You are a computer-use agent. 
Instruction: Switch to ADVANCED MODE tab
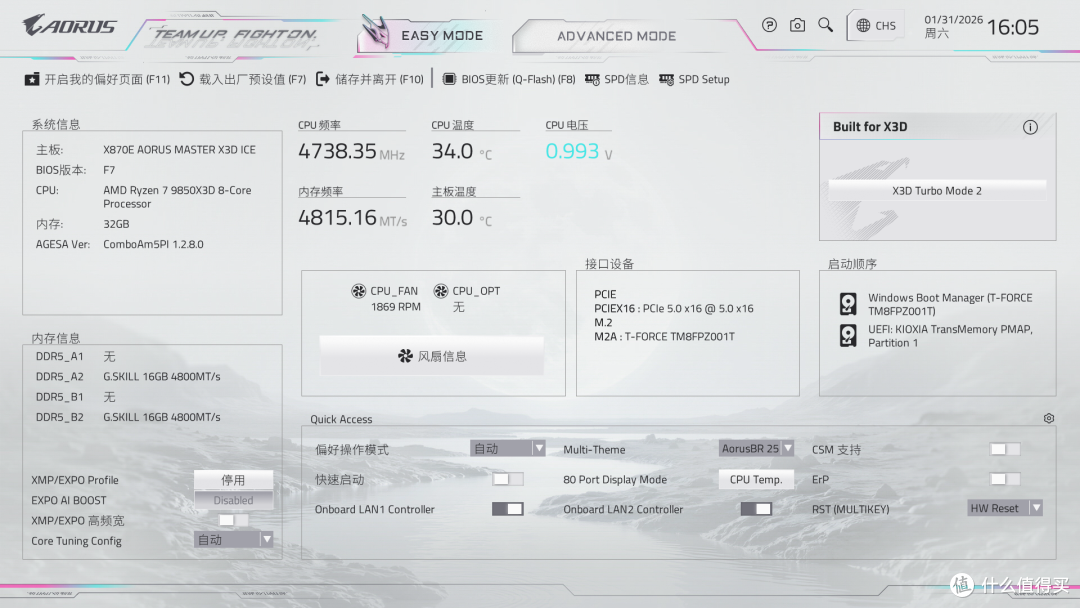tap(616, 36)
